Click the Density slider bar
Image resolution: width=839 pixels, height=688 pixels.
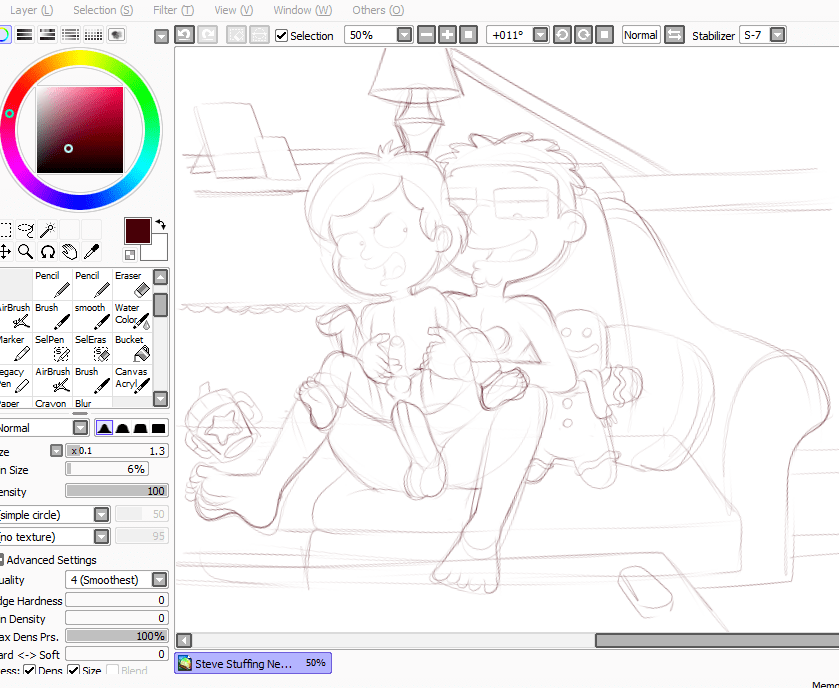click(x=116, y=491)
